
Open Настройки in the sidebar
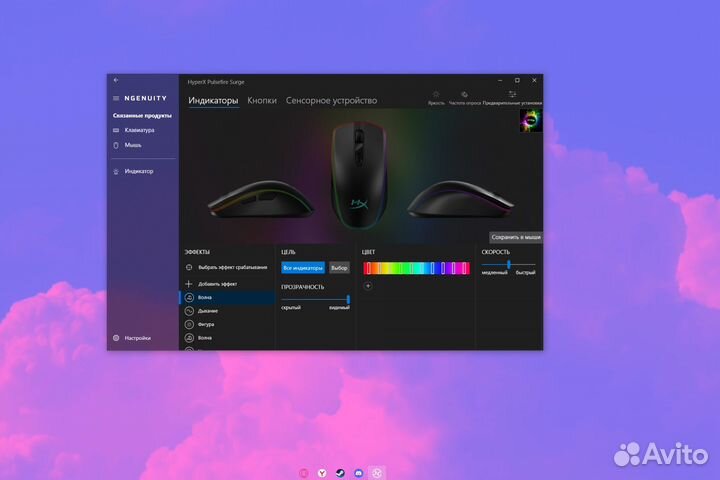pyautogui.click(x=137, y=338)
